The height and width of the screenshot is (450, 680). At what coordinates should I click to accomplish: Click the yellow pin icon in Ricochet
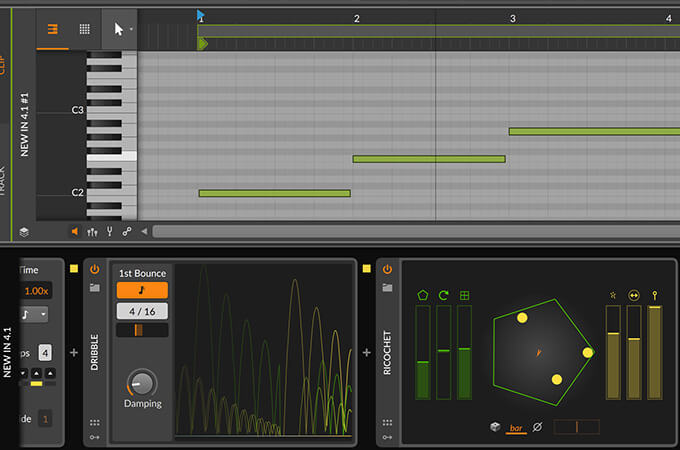(655, 295)
